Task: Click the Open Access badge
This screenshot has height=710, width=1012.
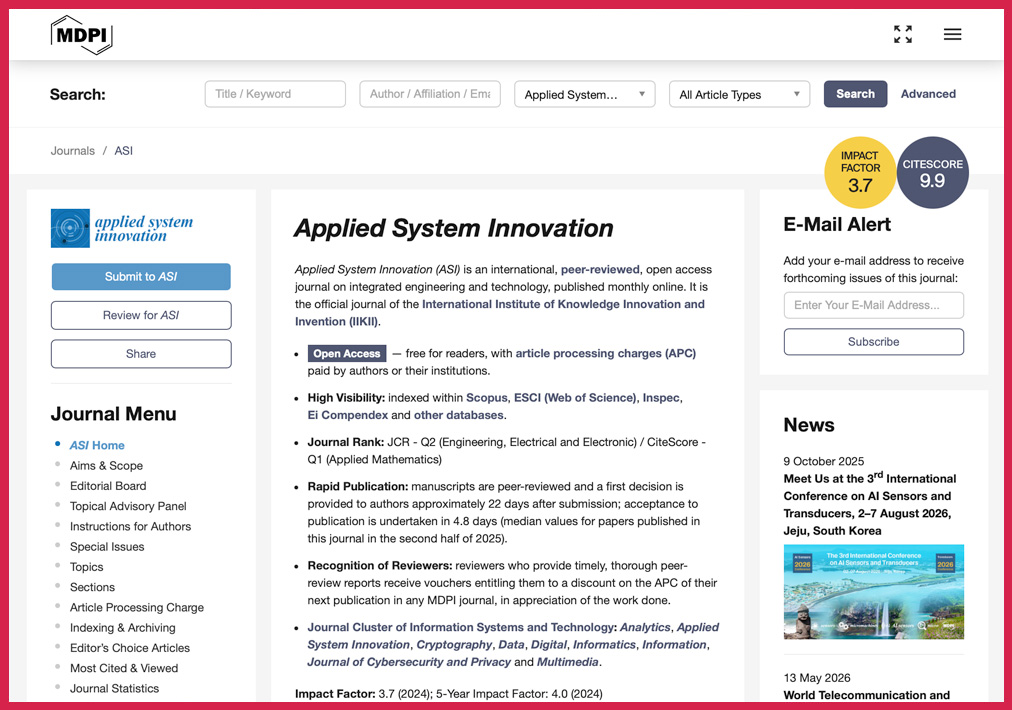Action: point(347,354)
